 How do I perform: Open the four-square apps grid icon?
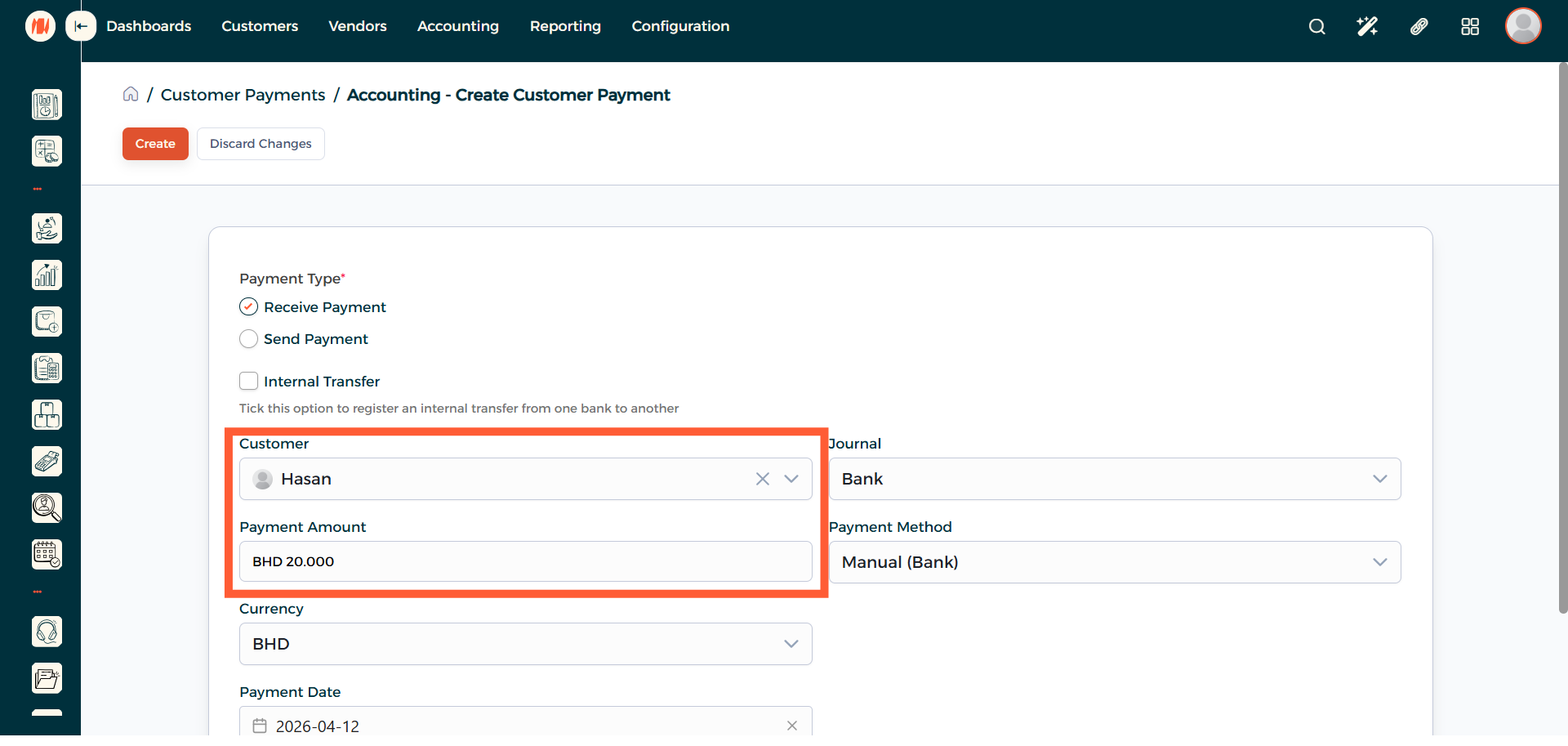tap(1470, 27)
